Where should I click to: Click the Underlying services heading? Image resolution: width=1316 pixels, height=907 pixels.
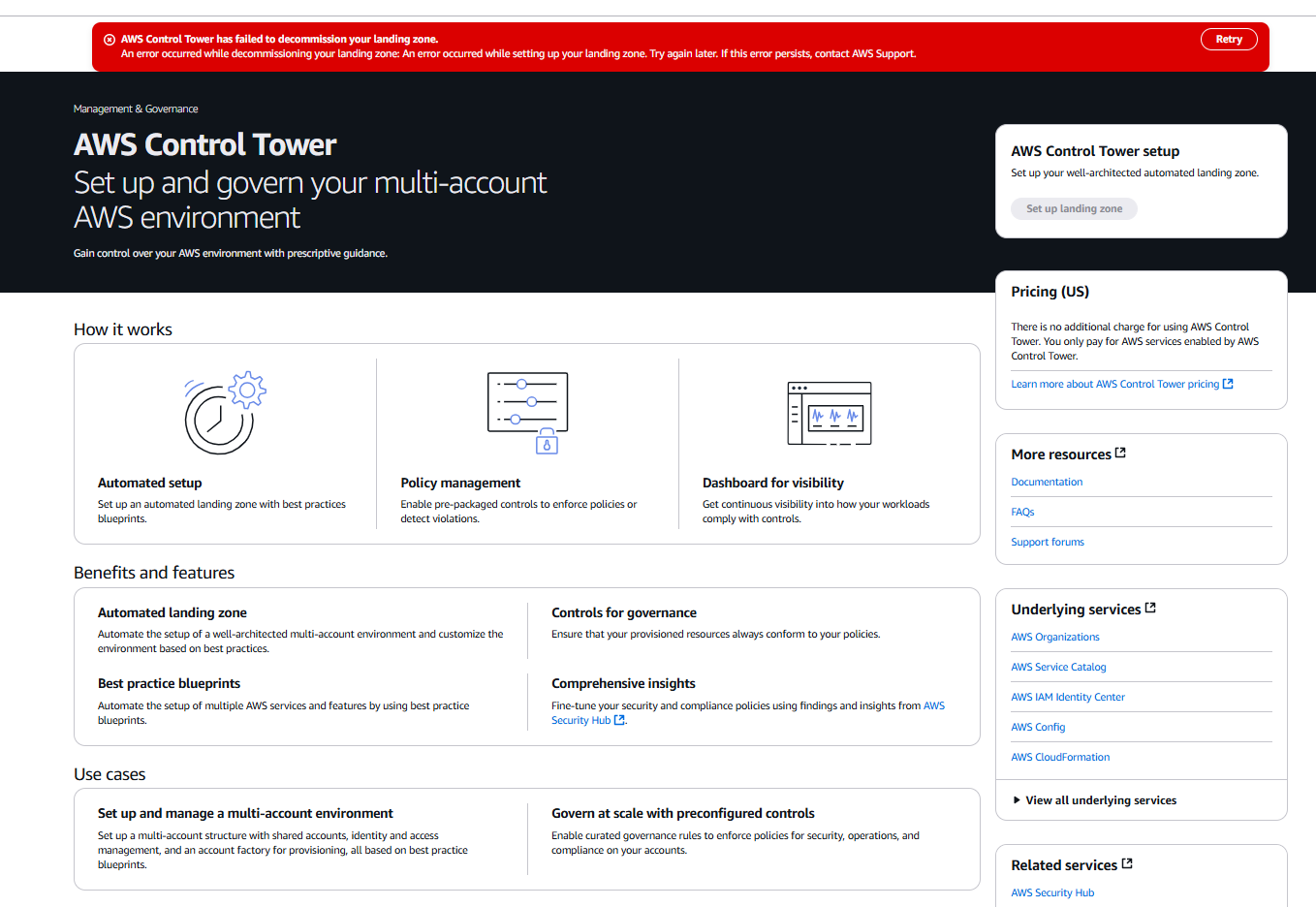tap(1076, 610)
